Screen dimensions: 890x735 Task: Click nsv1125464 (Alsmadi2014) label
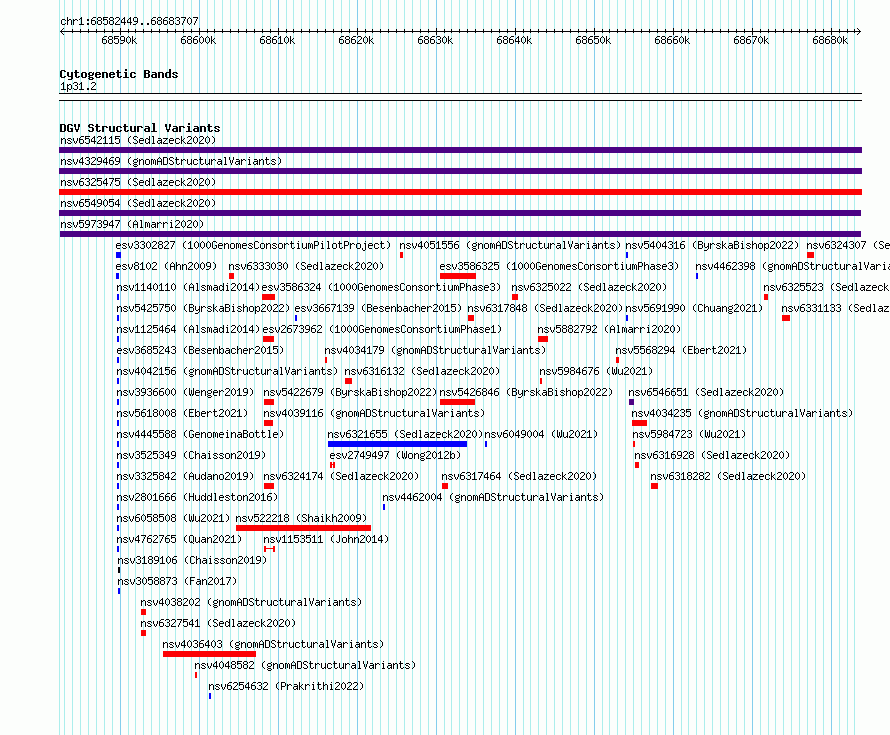click(188, 329)
